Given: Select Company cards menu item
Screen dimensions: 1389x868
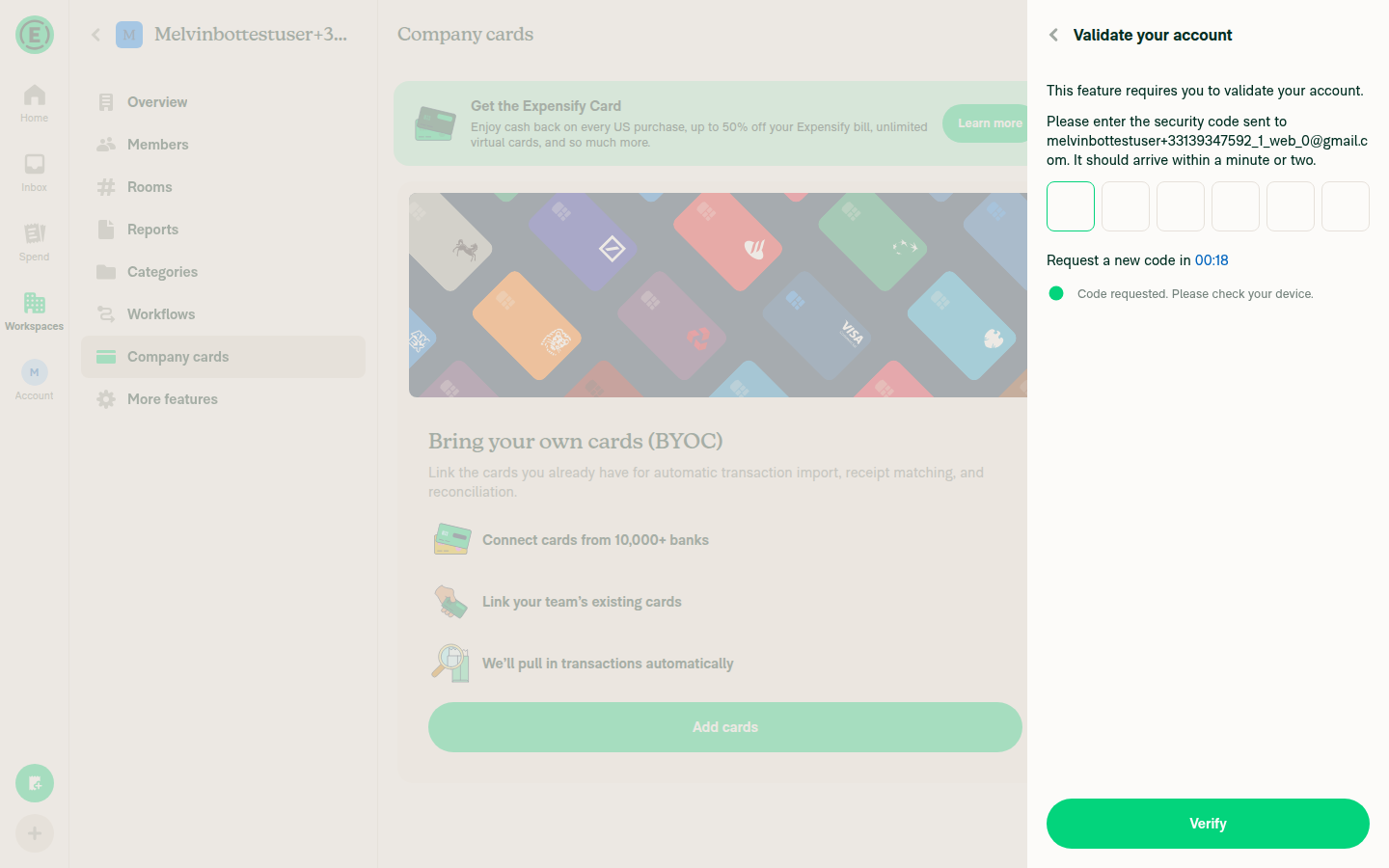Looking at the screenshot, I should pyautogui.click(x=223, y=357).
